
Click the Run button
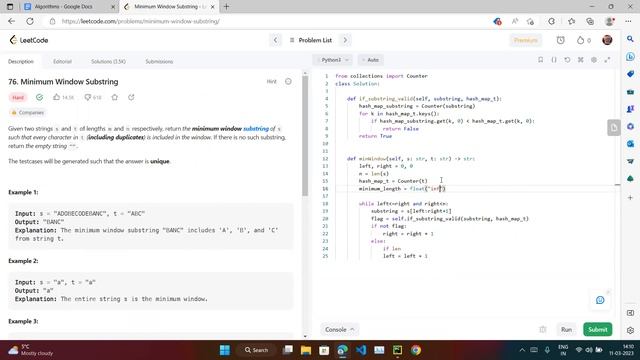coord(566,329)
